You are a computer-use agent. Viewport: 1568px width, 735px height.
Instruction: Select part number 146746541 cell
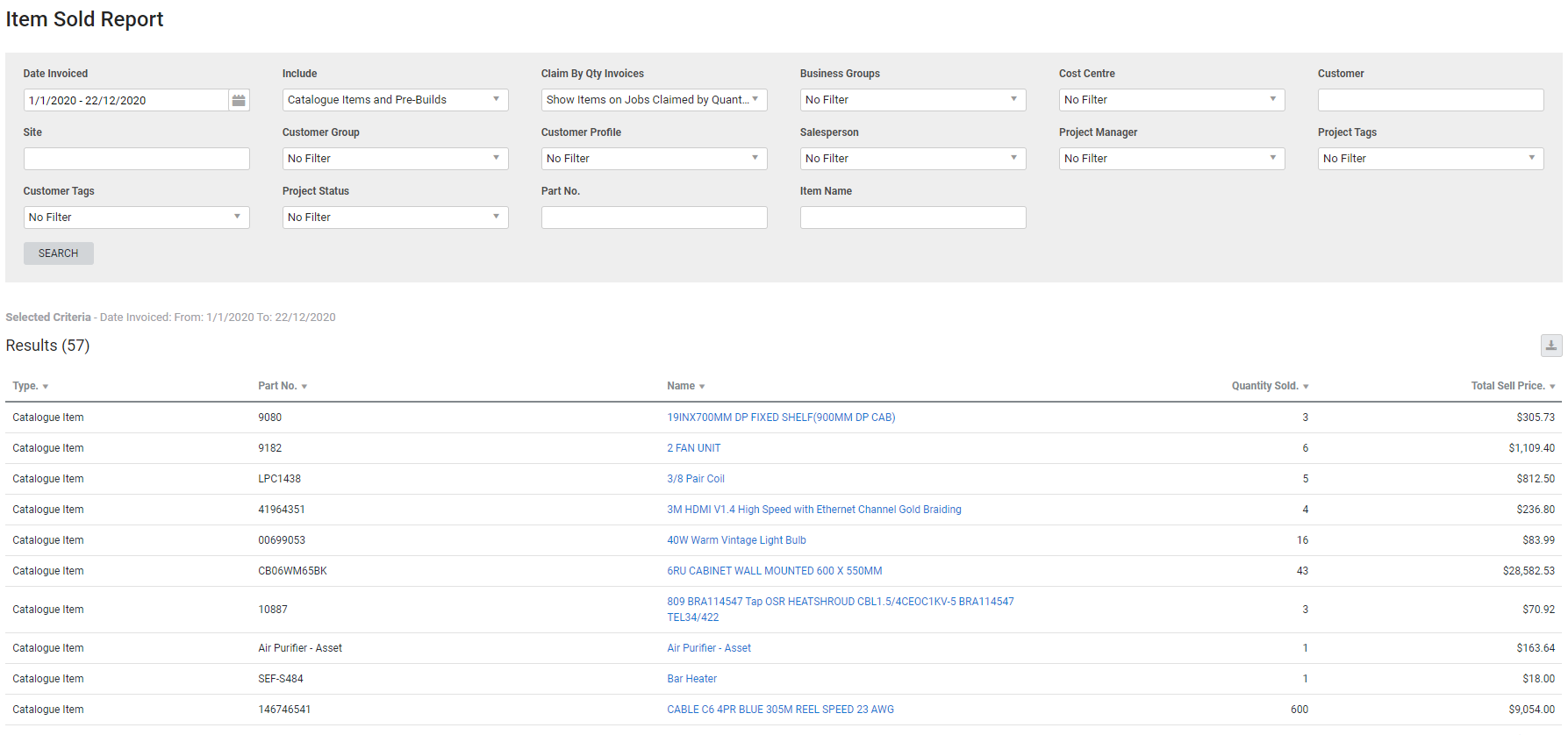click(284, 710)
